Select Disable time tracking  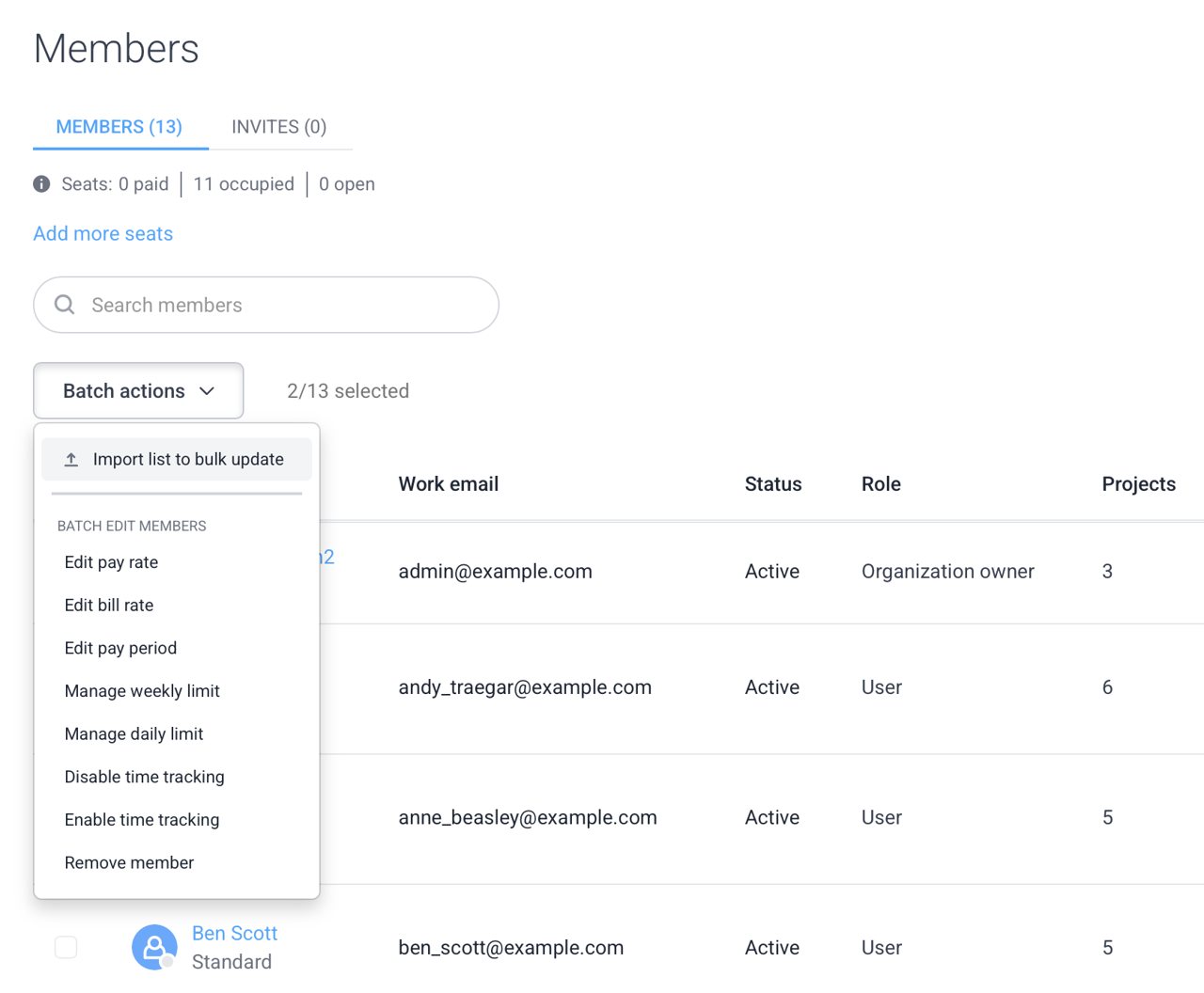pyautogui.click(x=144, y=778)
